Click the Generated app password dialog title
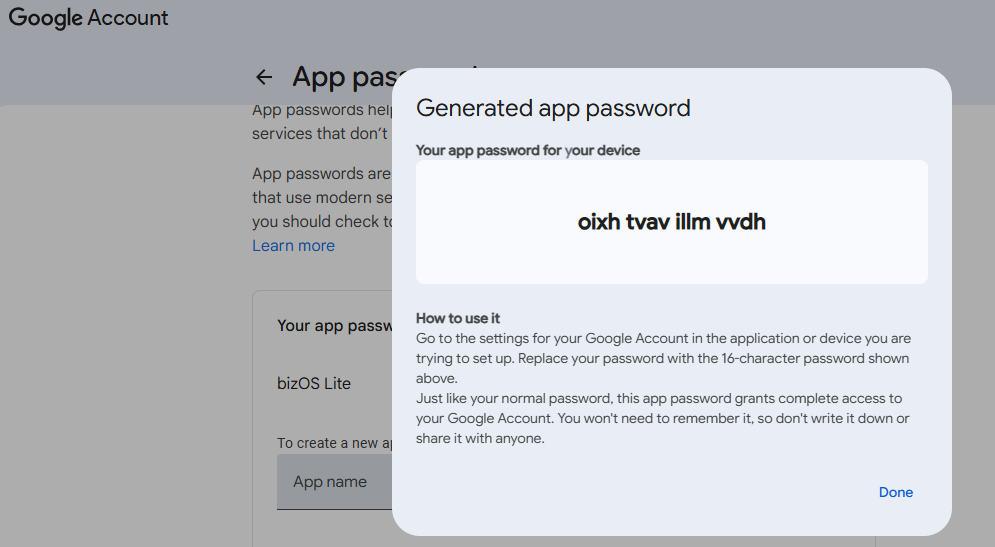Screen dimensions: 995x547 pyautogui.click(x=553, y=108)
